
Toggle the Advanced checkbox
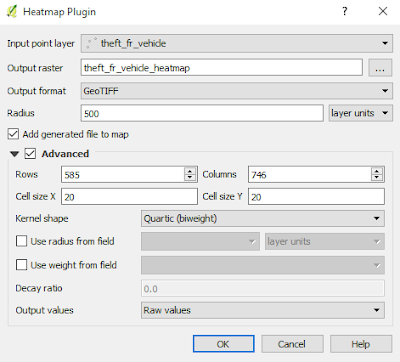pyautogui.click(x=30, y=154)
